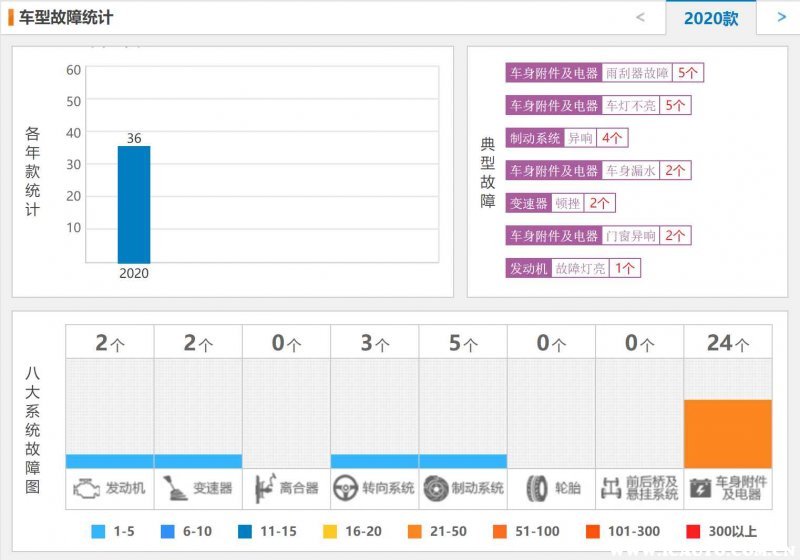800x560 pixels.
Task: Go to previous model year arrow
Action: point(640,17)
